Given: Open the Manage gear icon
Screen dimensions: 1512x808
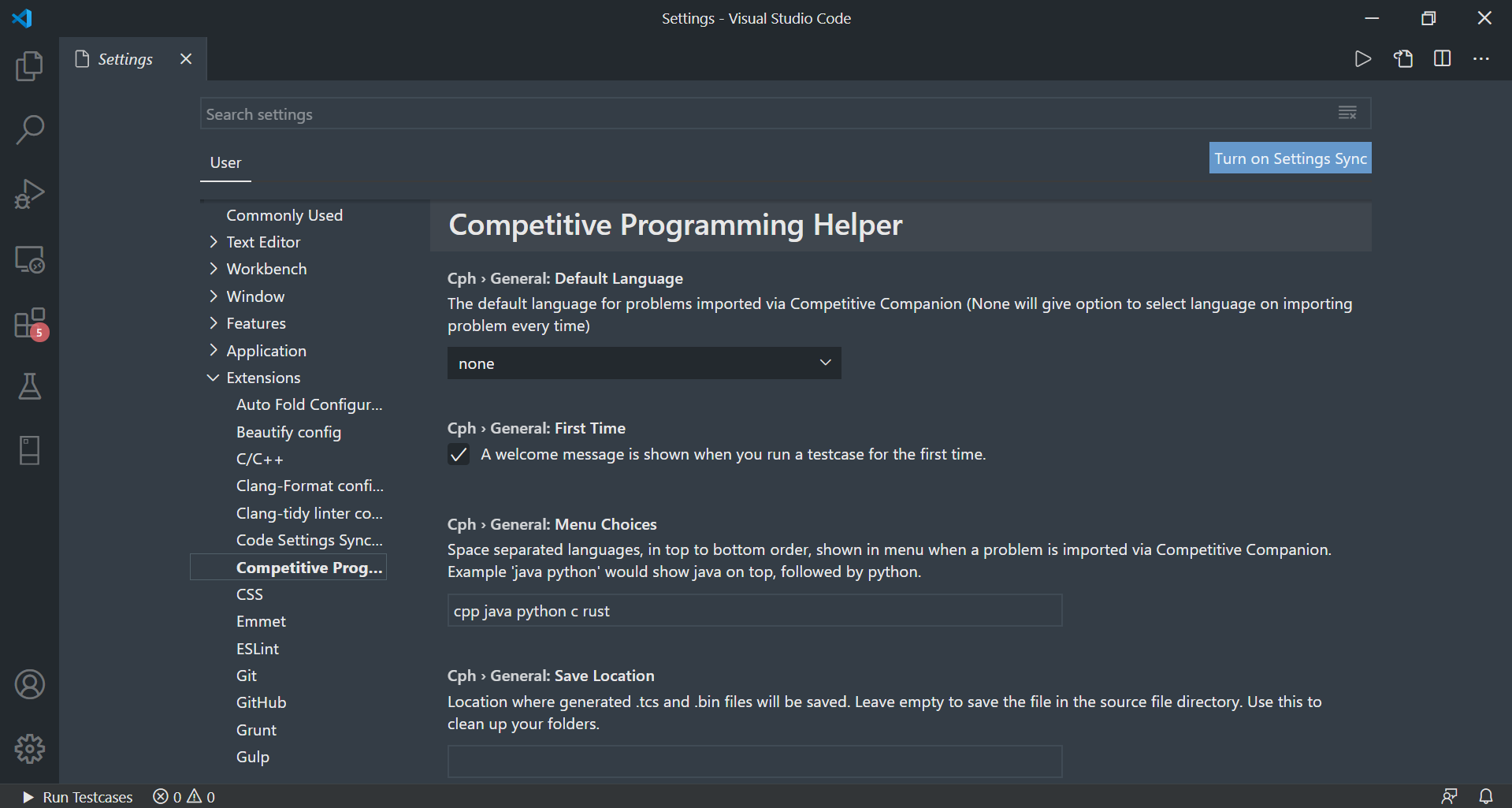Looking at the screenshot, I should click(29, 749).
